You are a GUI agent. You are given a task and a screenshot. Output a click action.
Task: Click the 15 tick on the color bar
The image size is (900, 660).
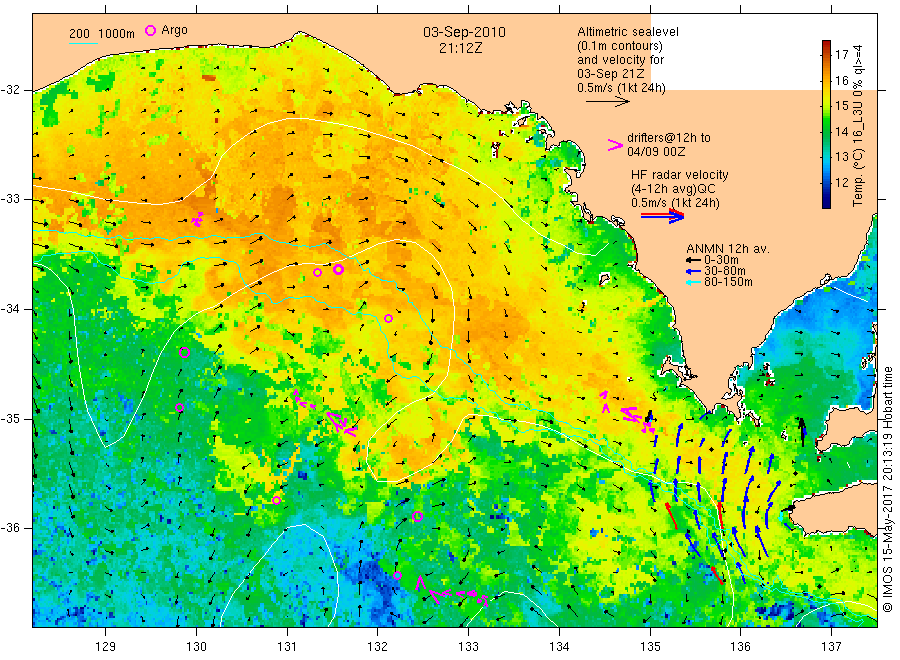tap(841, 106)
